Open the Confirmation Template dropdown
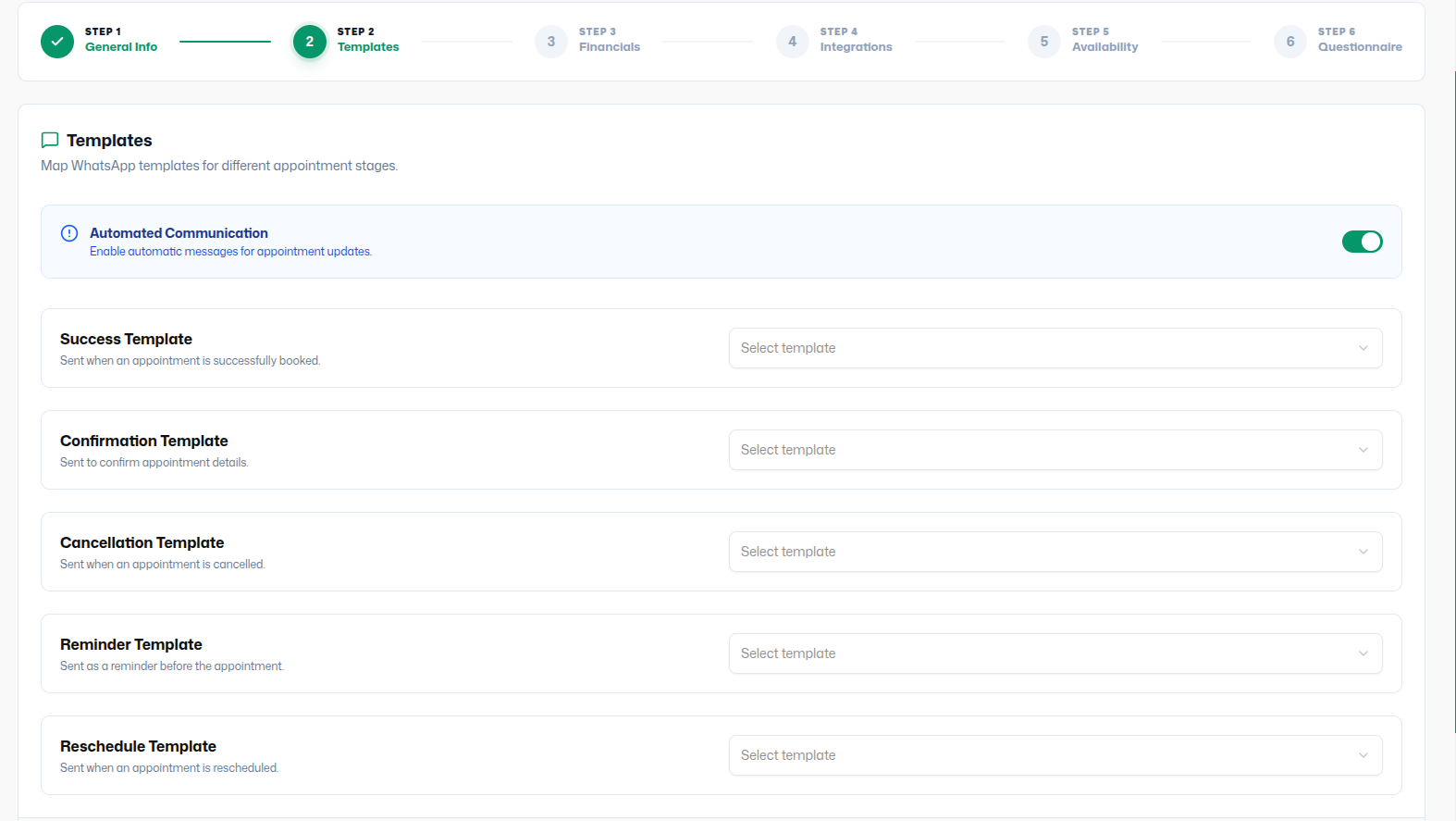The width and height of the screenshot is (1456, 821). 1055,450
